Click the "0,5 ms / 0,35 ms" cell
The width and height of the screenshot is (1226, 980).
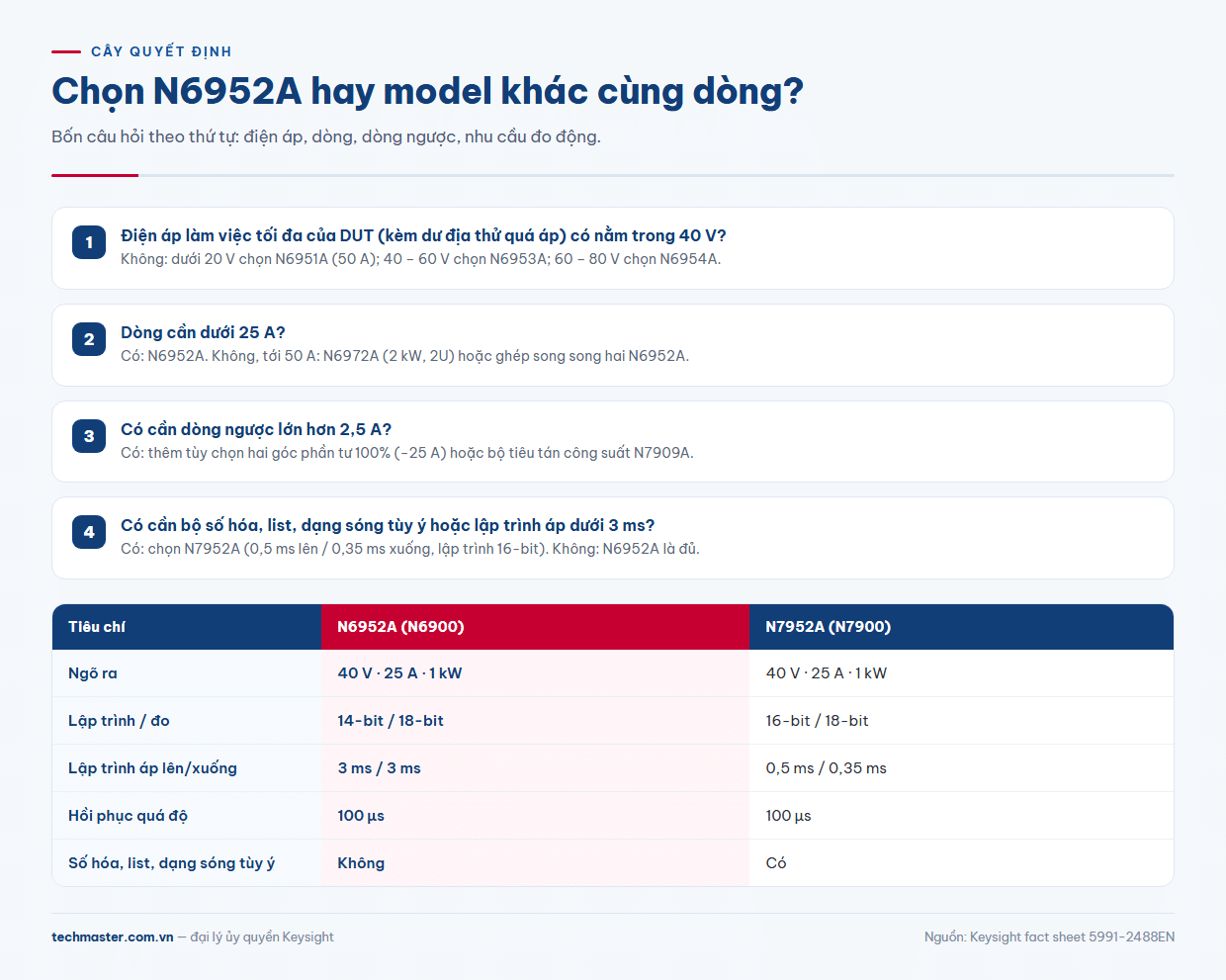tap(826, 768)
